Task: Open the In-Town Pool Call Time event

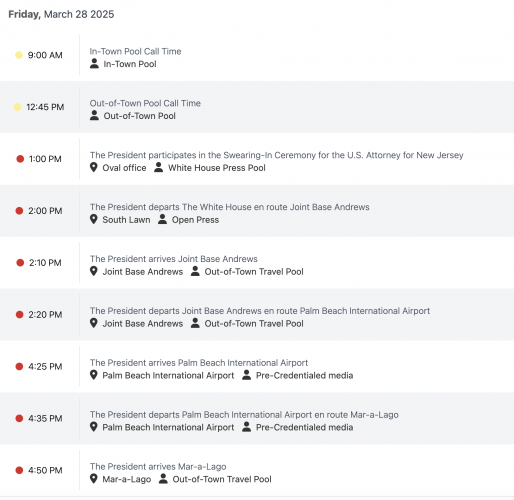Action: click(135, 51)
